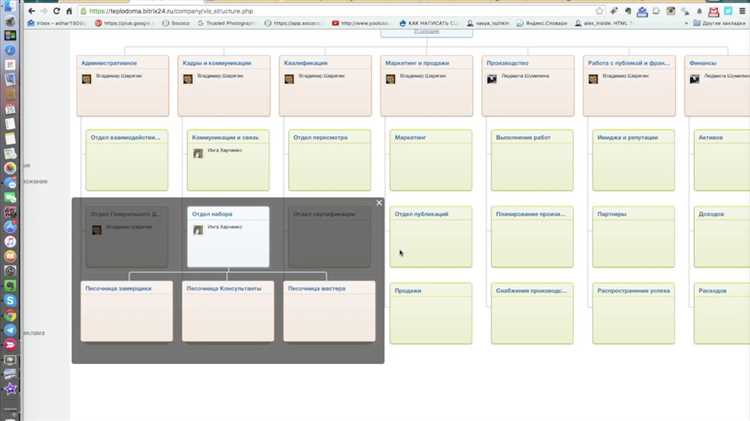Open the КАК НАПИСАТЬ bookmark
Viewport: 750px width, 421px height.
pyautogui.click(x=428, y=23)
